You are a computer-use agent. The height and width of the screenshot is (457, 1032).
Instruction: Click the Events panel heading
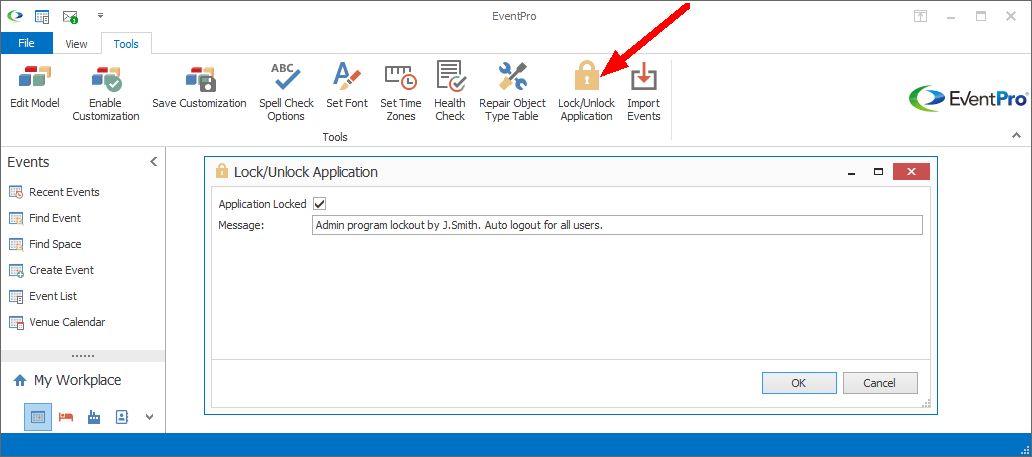pyautogui.click(x=28, y=162)
